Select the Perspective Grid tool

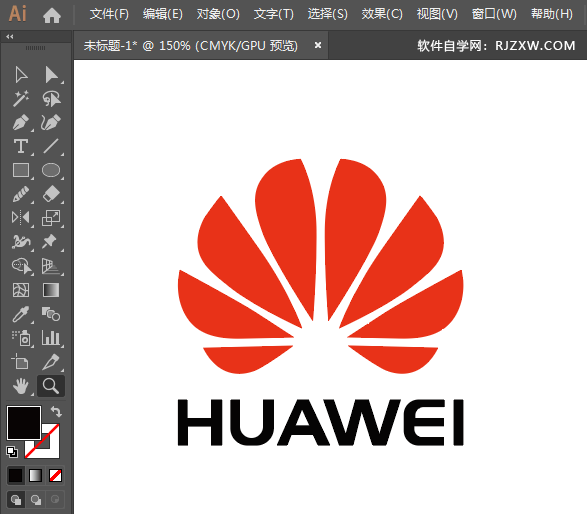tap(51, 266)
